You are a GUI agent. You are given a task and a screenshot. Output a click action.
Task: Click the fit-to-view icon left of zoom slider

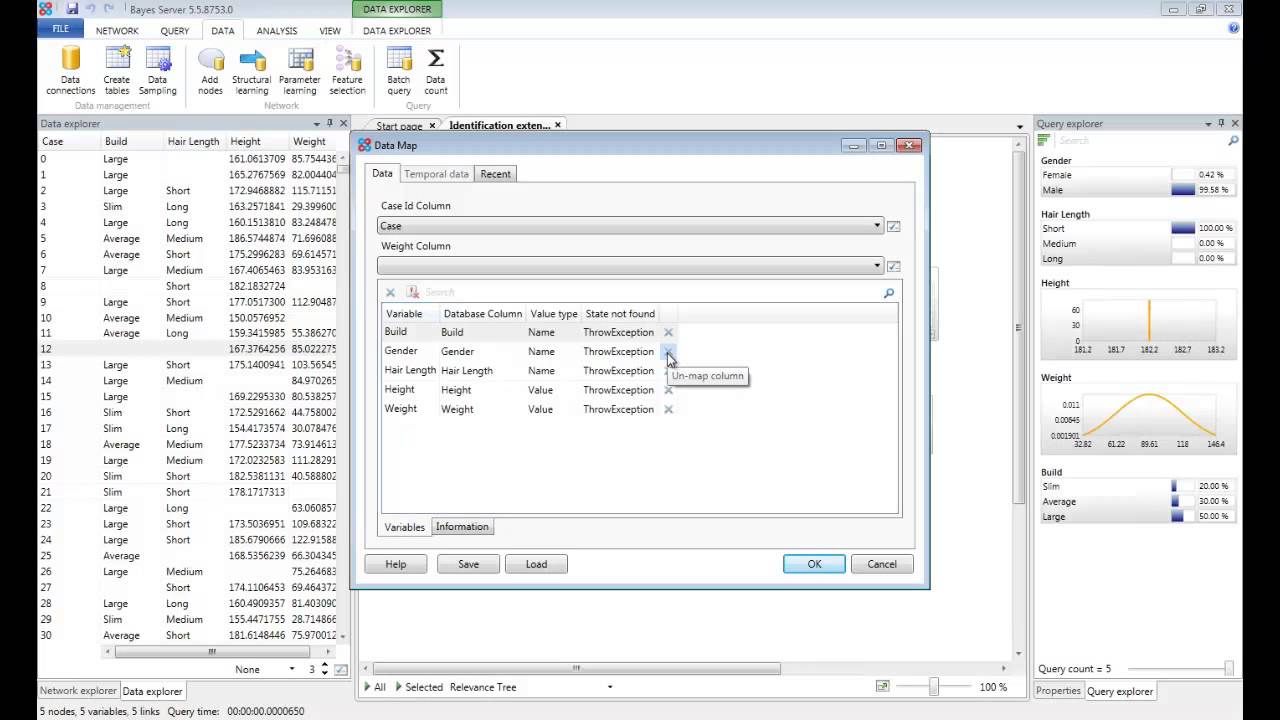pyautogui.click(x=882, y=687)
